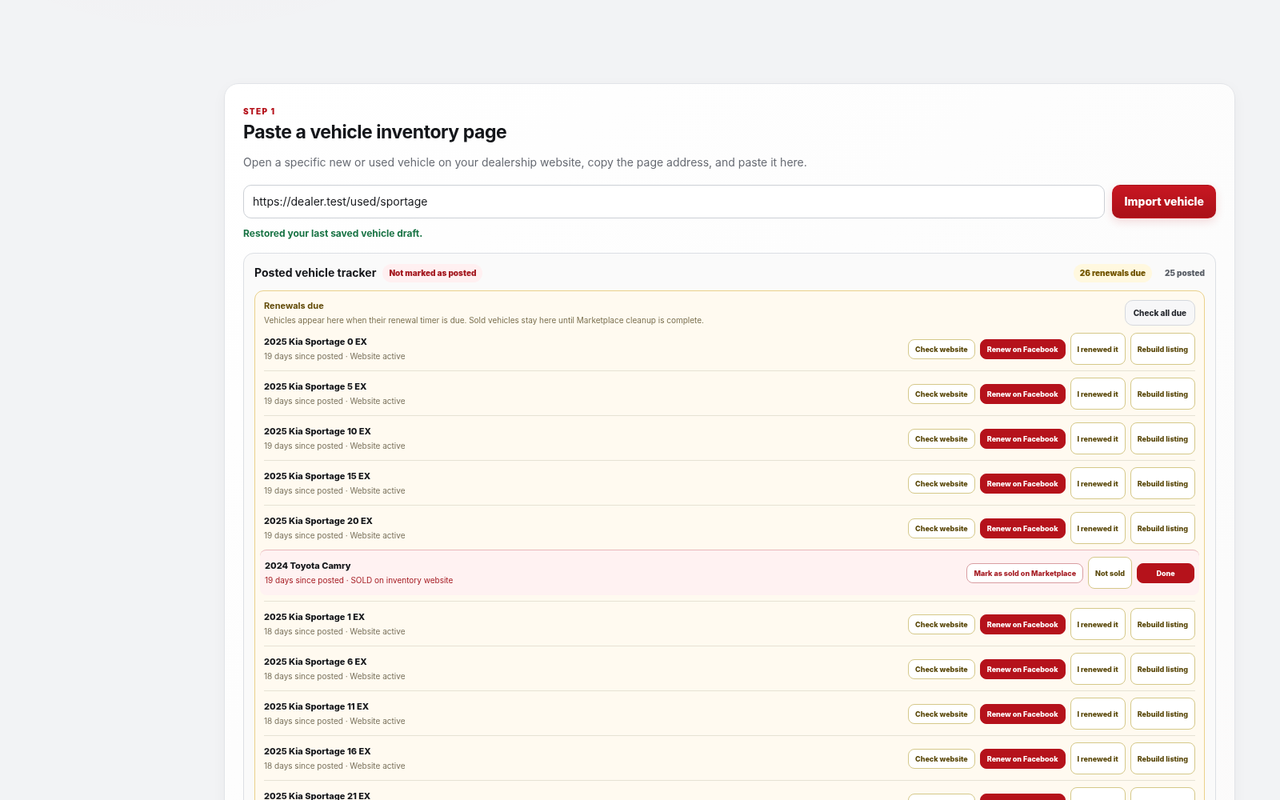Select the 2025 Kia Sportage 0 EX title
The image size is (1280, 800).
point(315,342)
